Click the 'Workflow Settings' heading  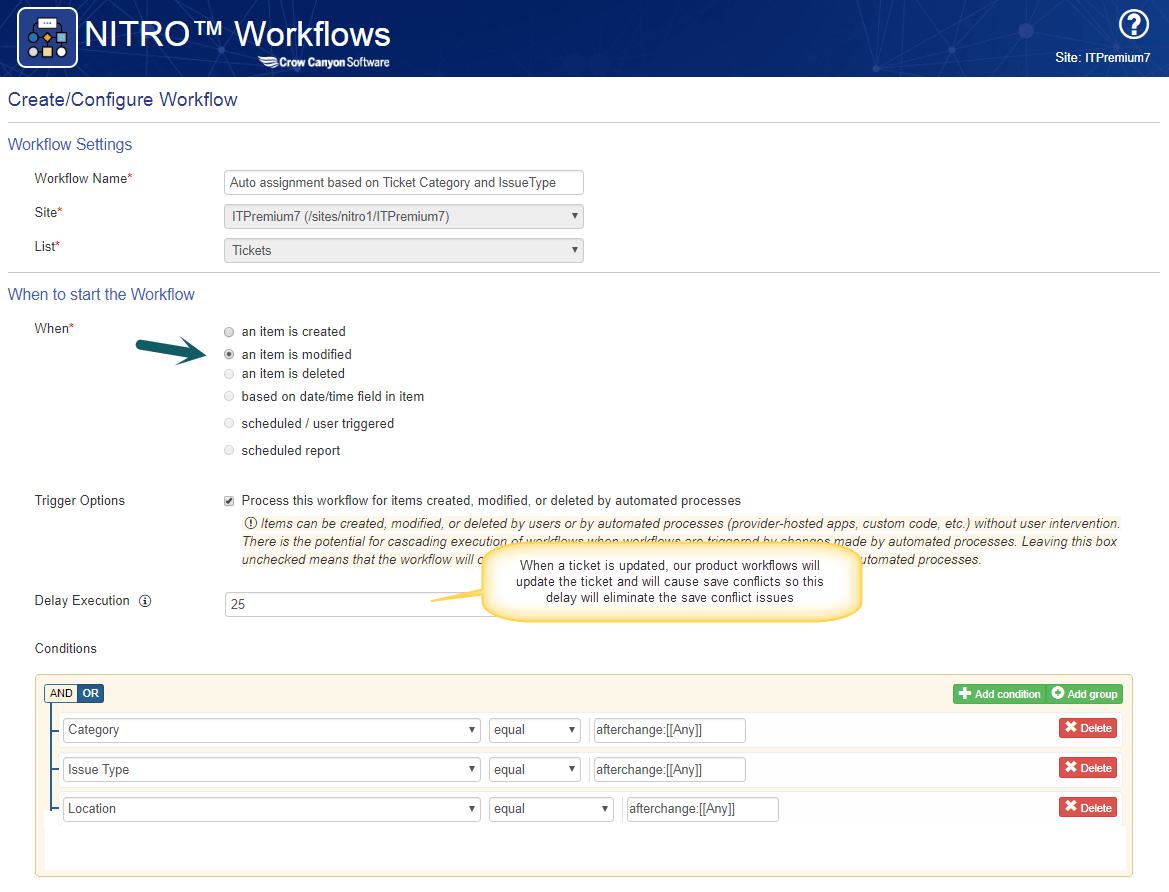coord(70,145)
